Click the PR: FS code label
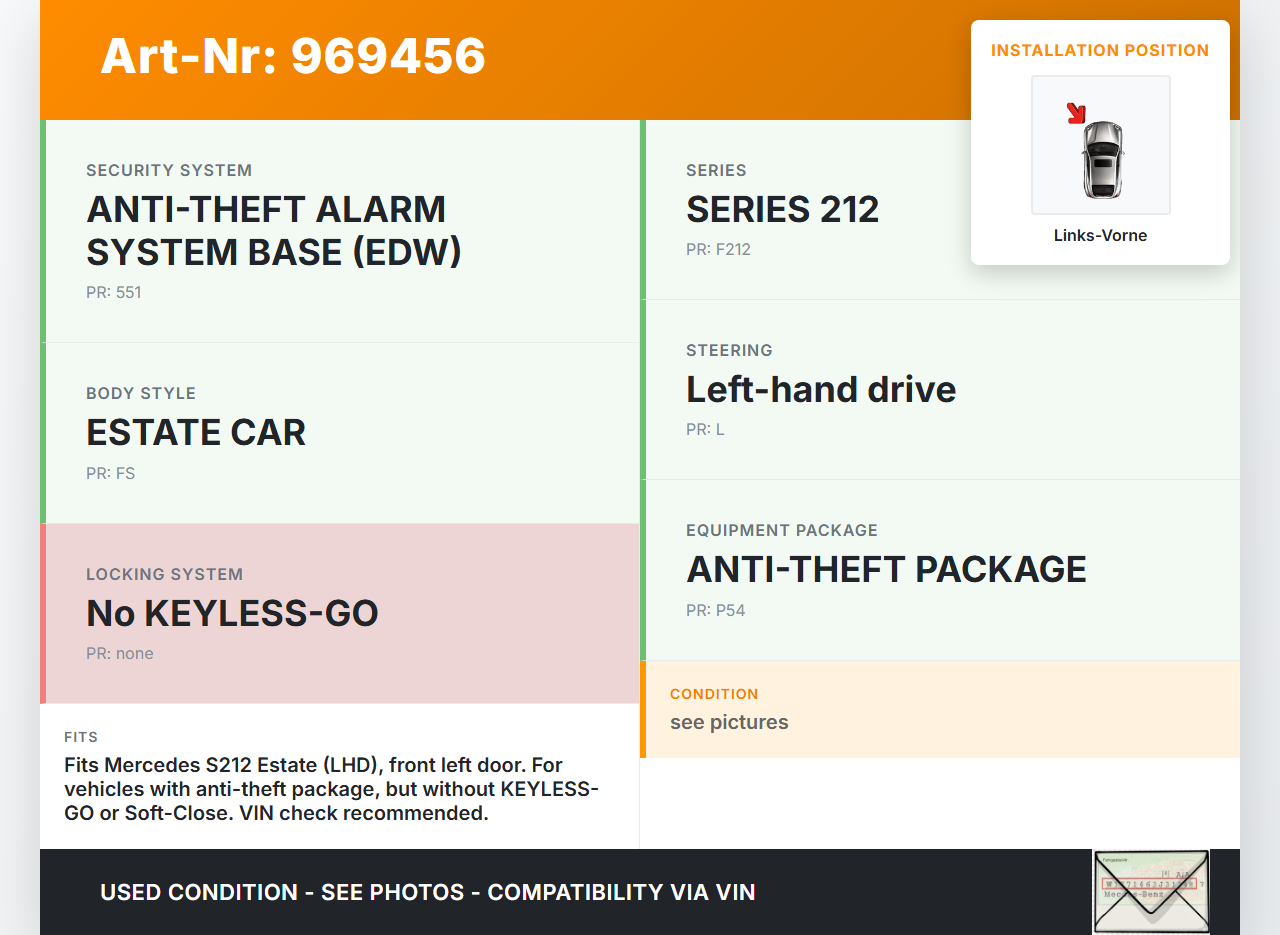 tap(111, 474)
